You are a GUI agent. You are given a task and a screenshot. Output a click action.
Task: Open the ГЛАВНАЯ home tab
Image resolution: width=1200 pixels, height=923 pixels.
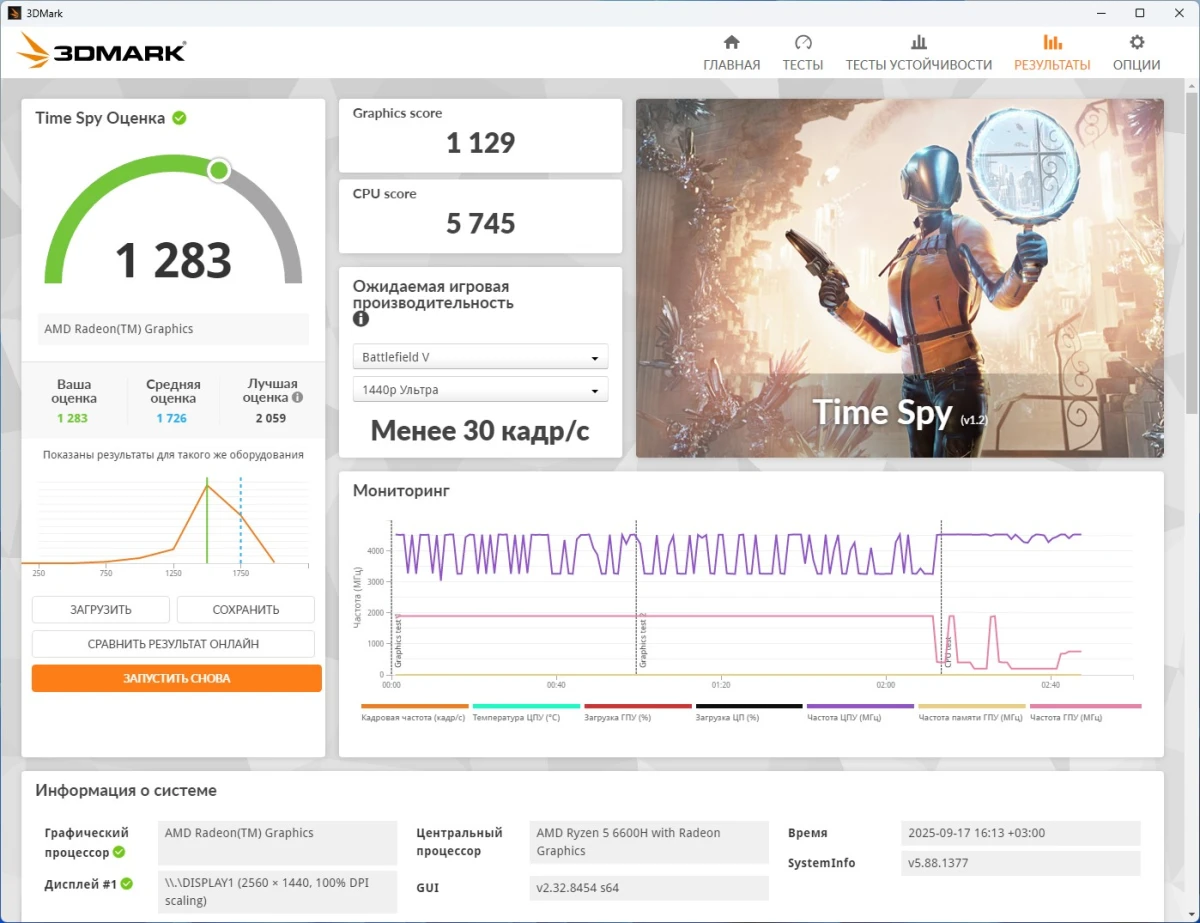(731, 53)
